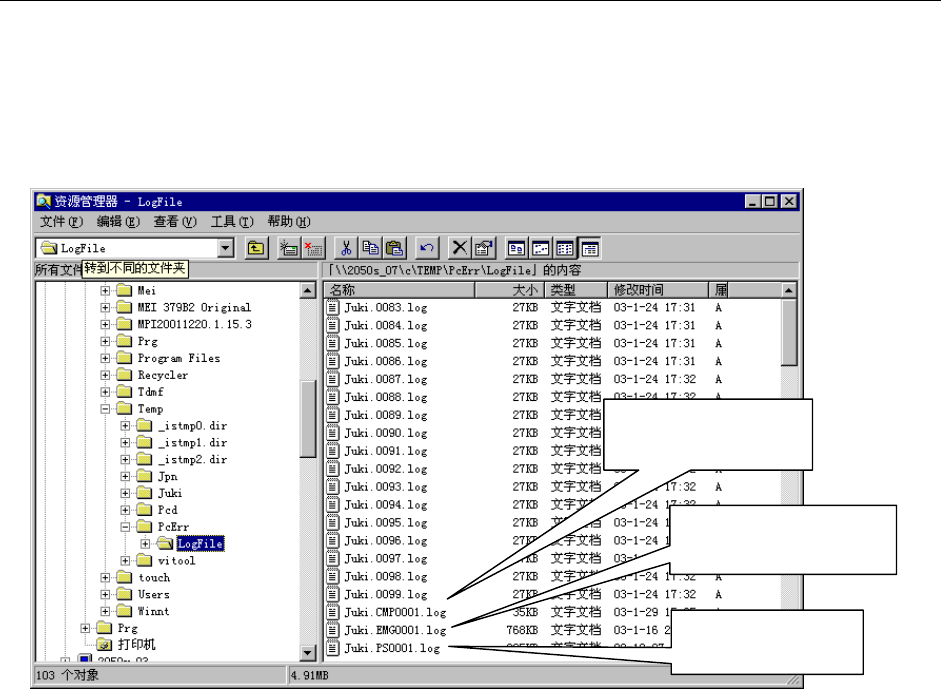Collapse the Temp folder node
Viewport: 941px width, 689px height.
coord(105,409)
